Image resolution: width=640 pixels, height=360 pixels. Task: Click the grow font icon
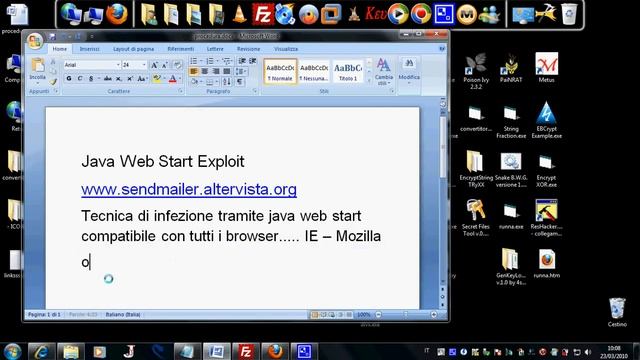154,65
